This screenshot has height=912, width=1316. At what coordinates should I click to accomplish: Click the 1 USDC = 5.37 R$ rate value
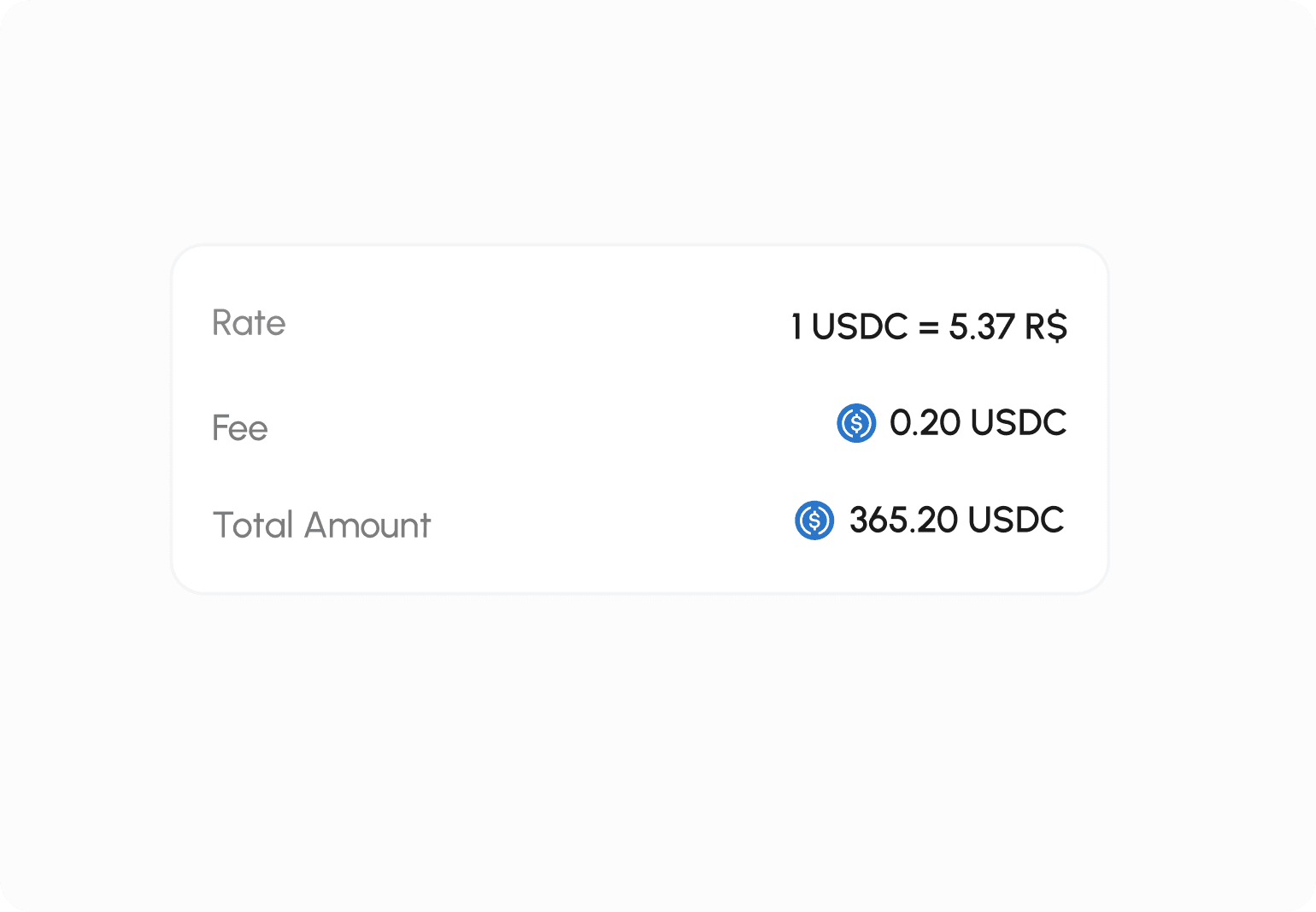click(930, 327)
